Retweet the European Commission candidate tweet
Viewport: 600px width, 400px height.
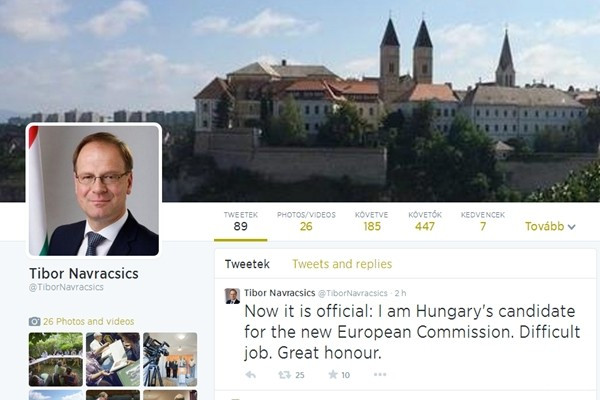(x=284, y=375)
